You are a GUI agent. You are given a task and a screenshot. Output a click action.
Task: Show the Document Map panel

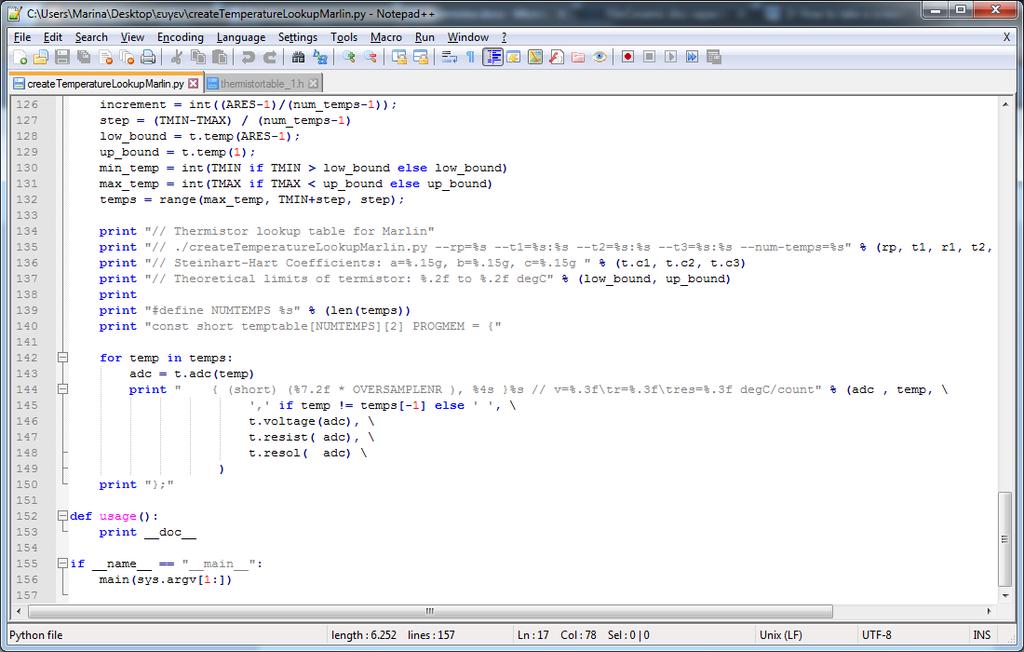pyautogui.click(x=536, y=57)
